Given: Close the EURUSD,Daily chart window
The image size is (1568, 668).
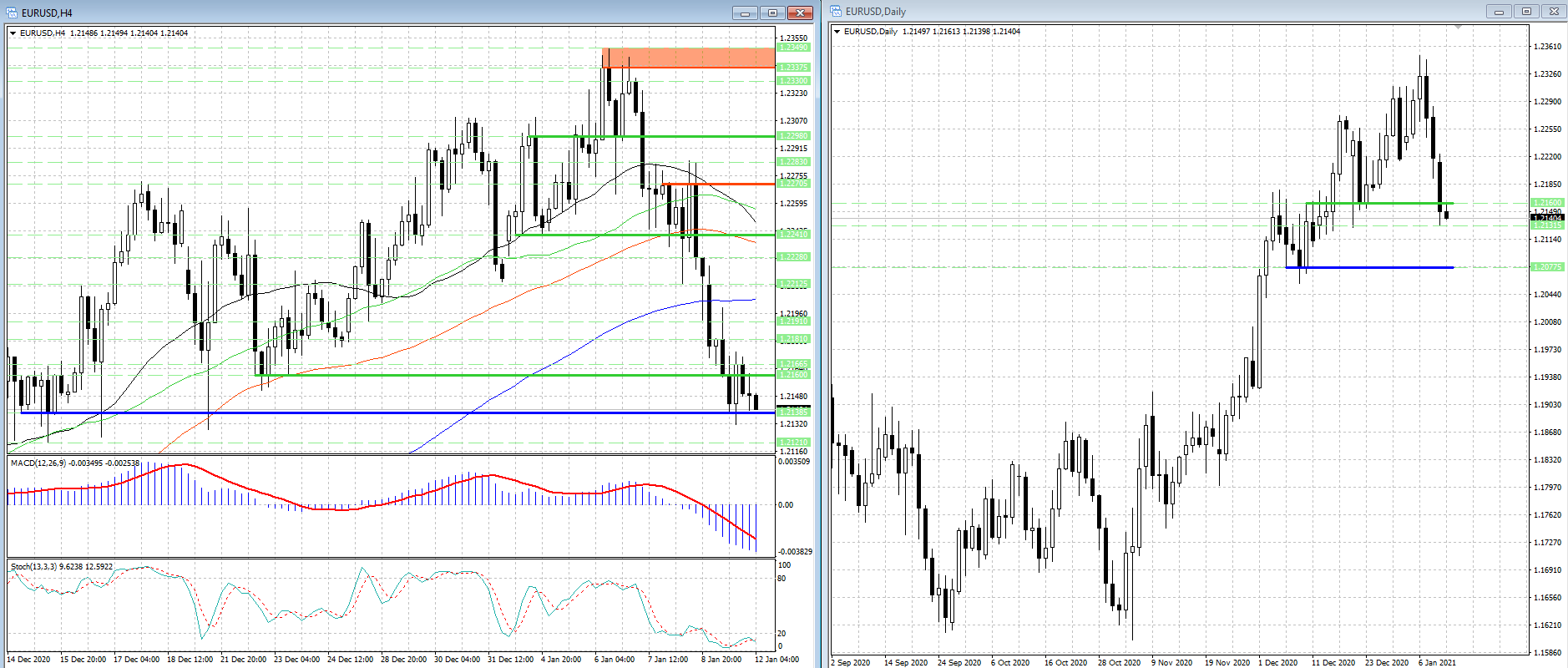Looking at the screenshot, I should pyautogui.click(x=1554, y=12).
